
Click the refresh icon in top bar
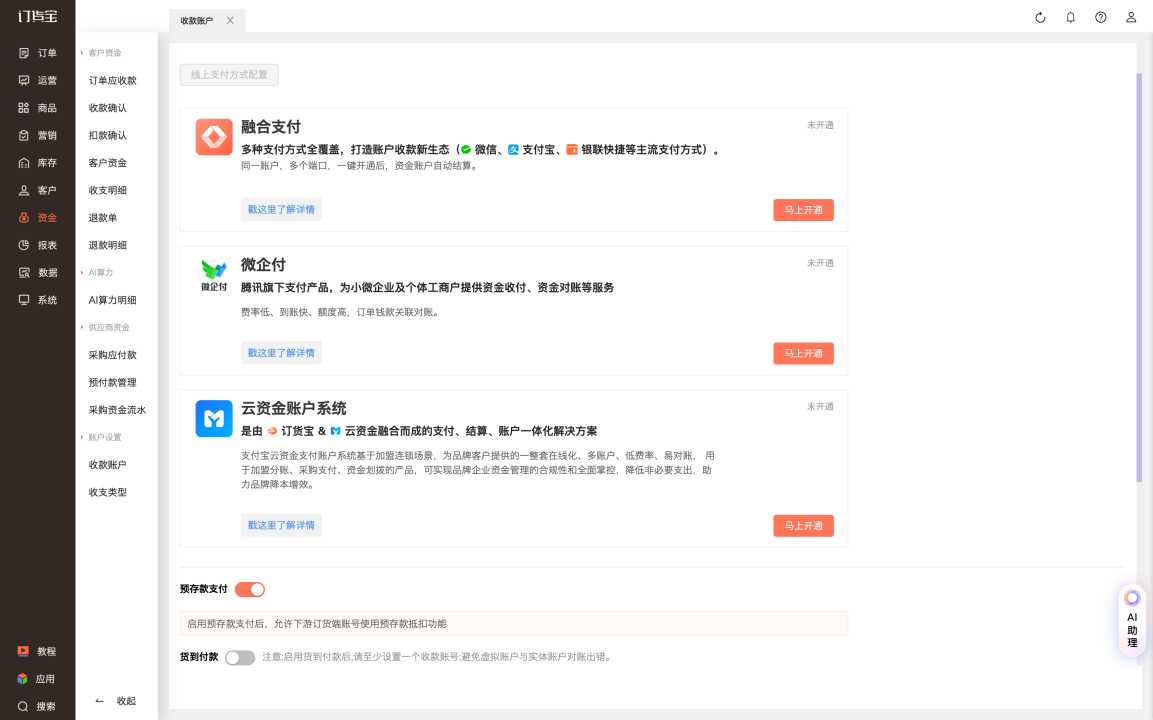(x=1040, y=17)
